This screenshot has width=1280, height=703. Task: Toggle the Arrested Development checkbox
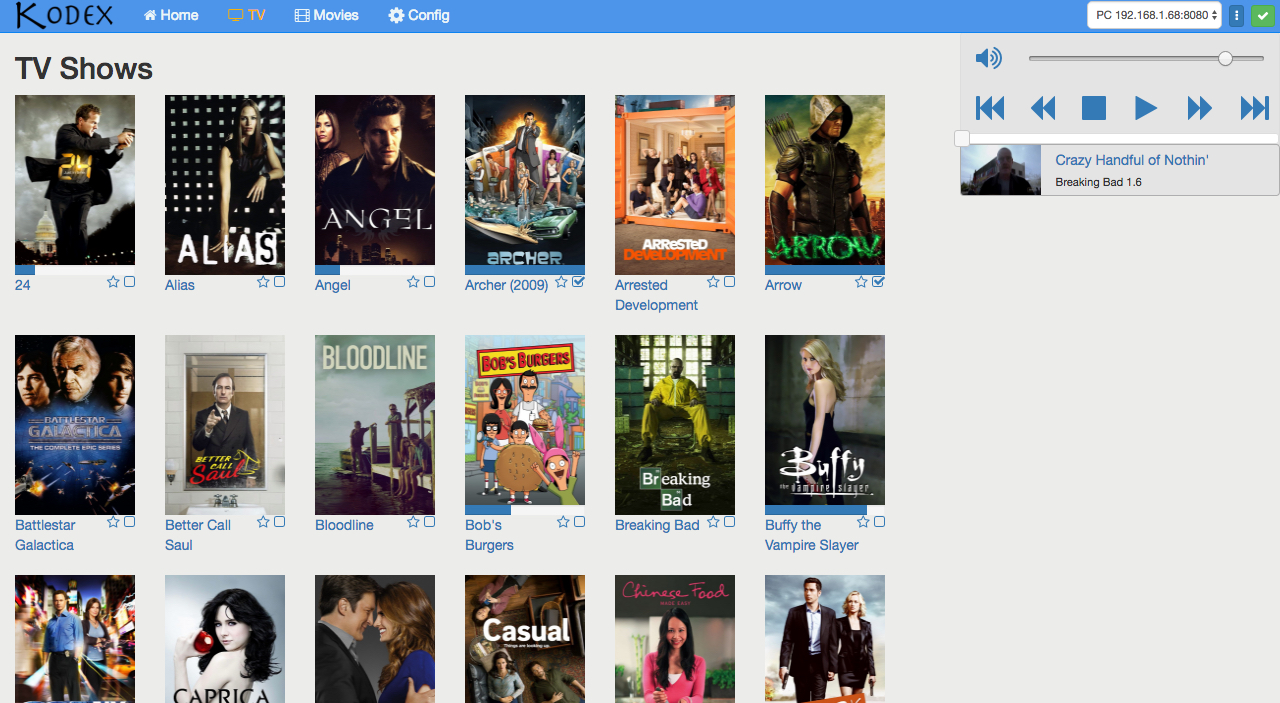tap(729, 282)
